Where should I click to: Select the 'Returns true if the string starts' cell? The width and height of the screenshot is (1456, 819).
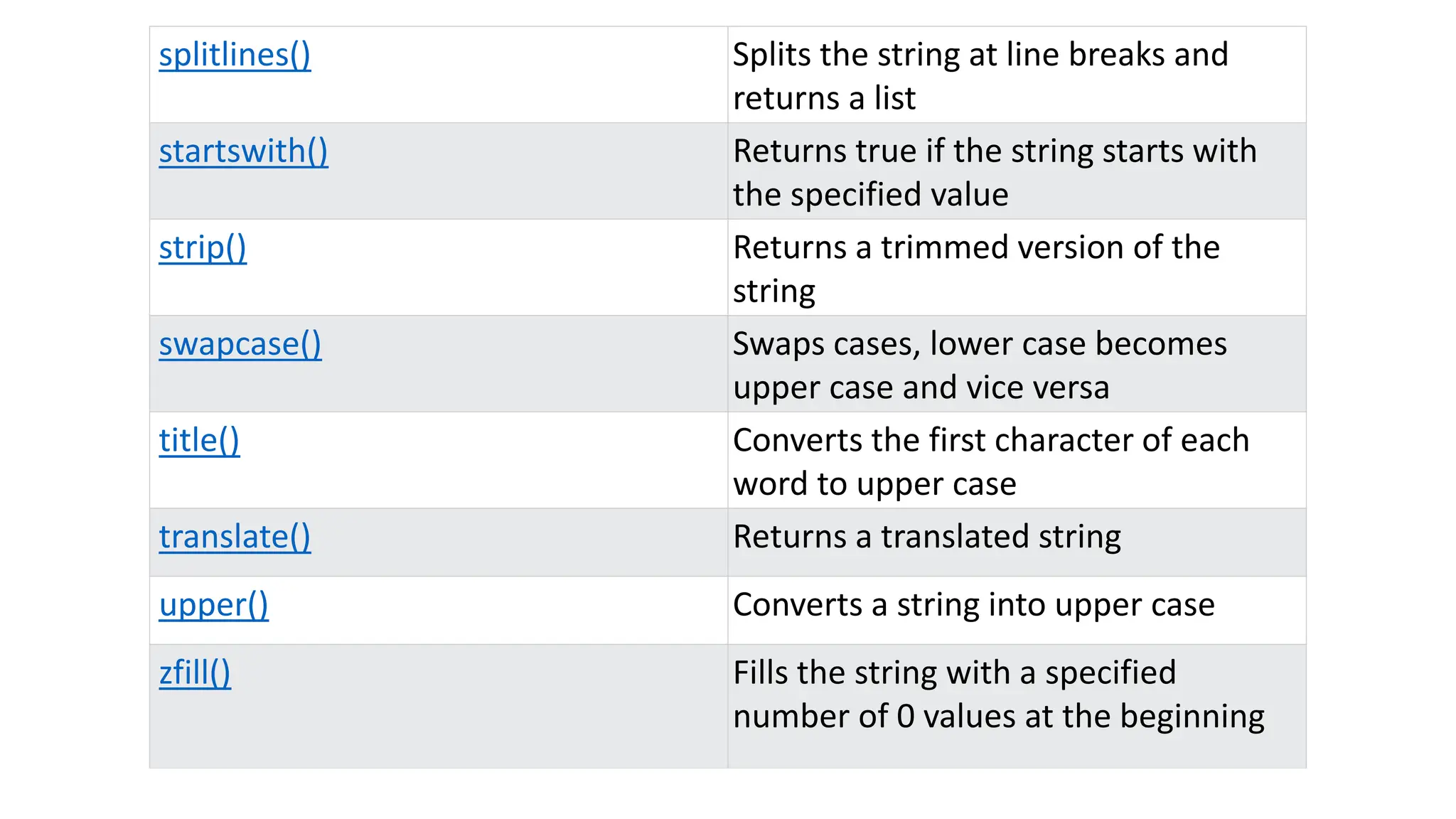(x=1017, y=171)
